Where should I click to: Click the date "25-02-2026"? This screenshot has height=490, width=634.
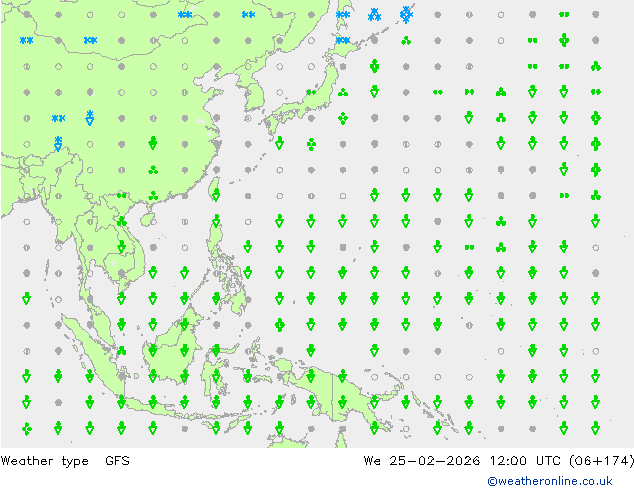[435, 460]
